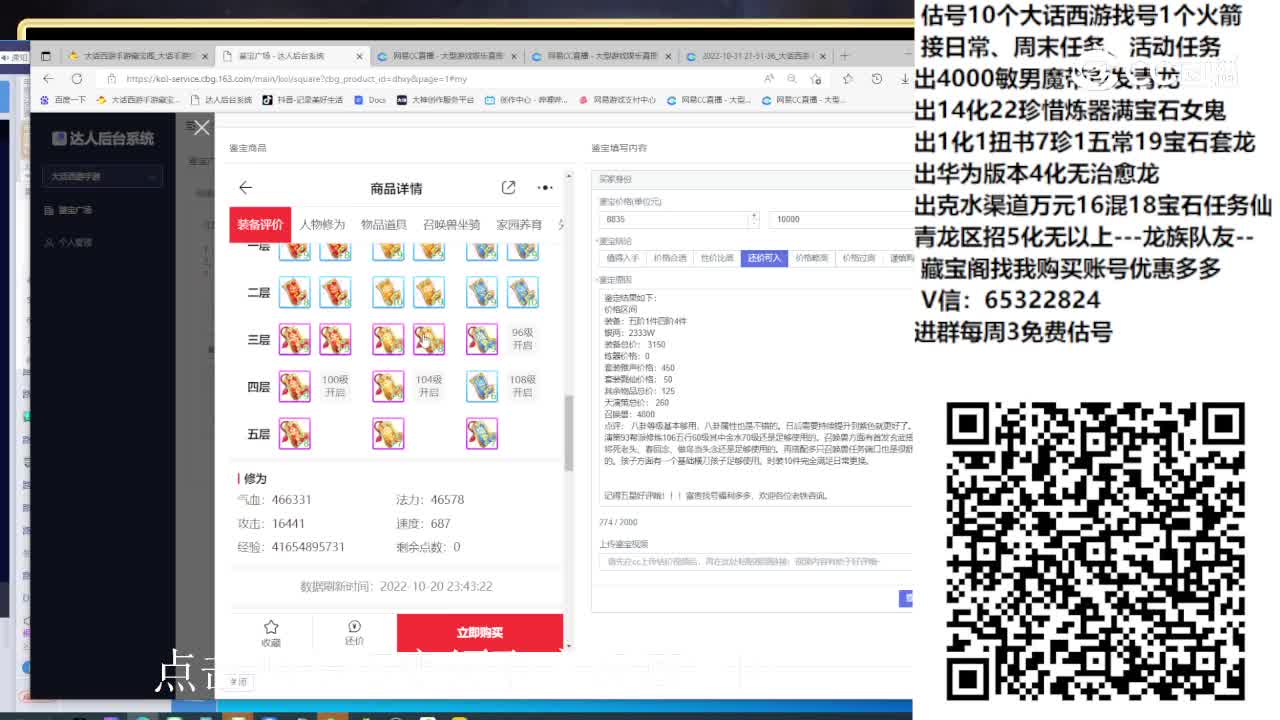
Task: Click the 96级 开启 locked slot
Action: pyautogui.click(x=523, y=339)
